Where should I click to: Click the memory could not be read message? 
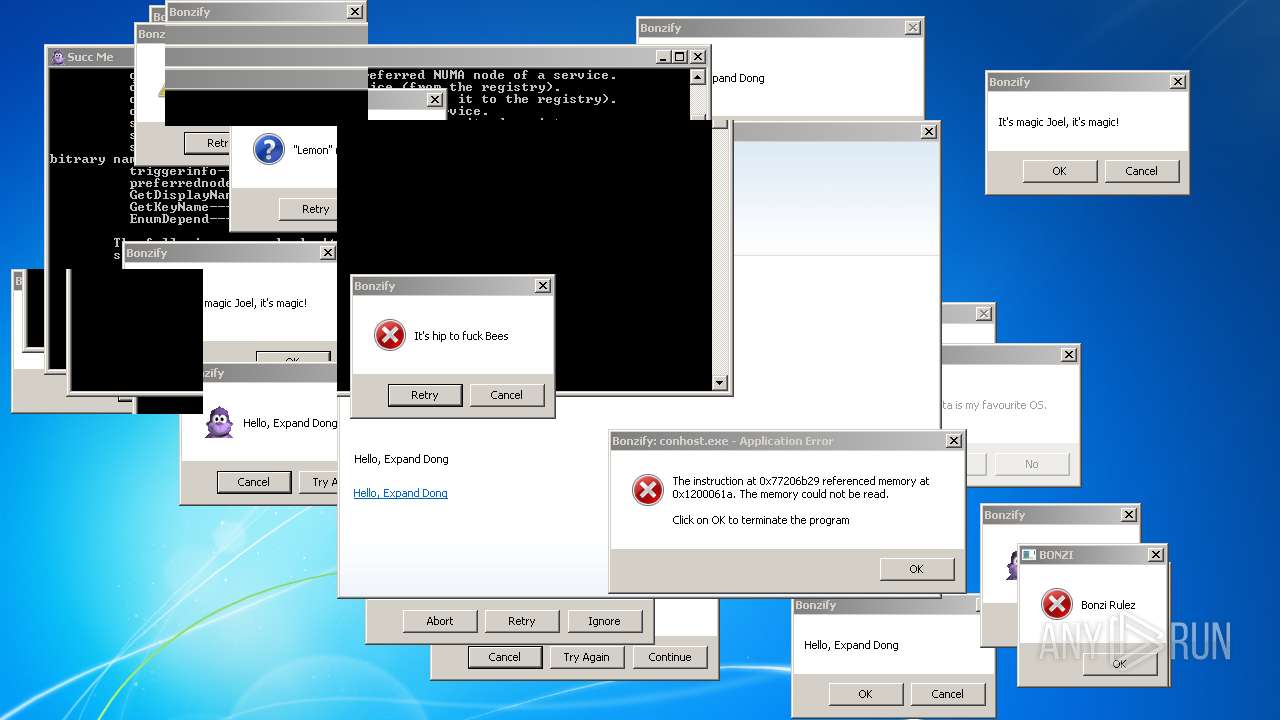(x=800, y=487)
